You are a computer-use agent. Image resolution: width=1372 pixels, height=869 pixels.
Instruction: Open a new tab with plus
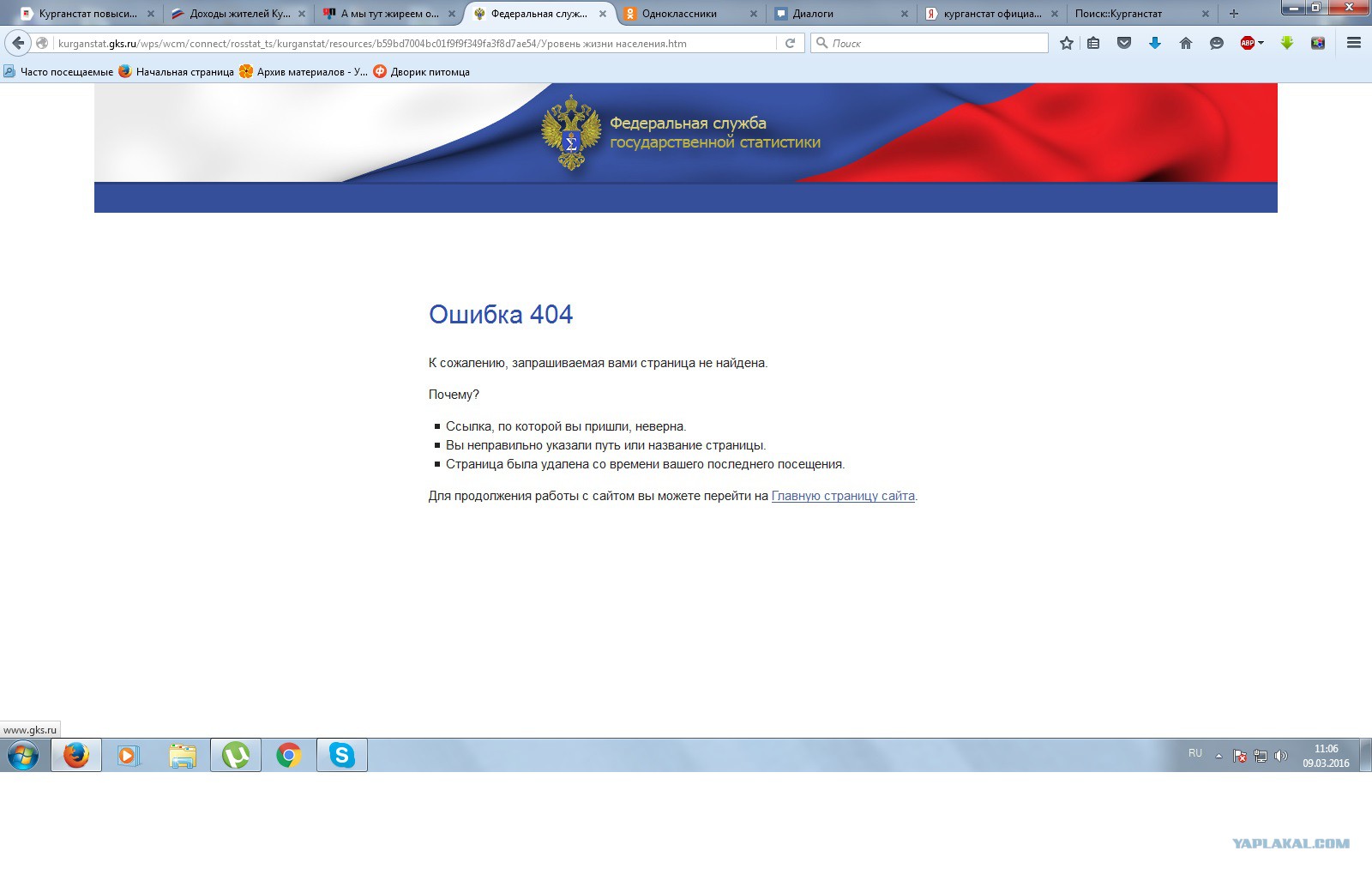[1234, 14]
